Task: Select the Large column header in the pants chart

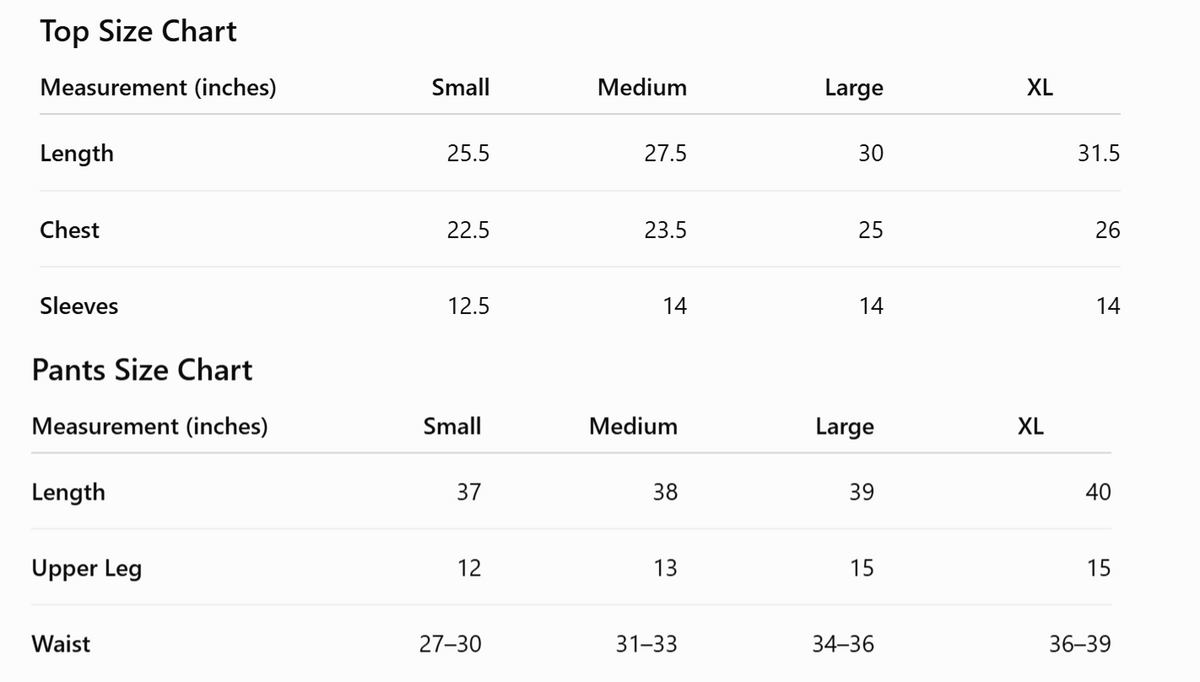Action: (x=845, y=427)
